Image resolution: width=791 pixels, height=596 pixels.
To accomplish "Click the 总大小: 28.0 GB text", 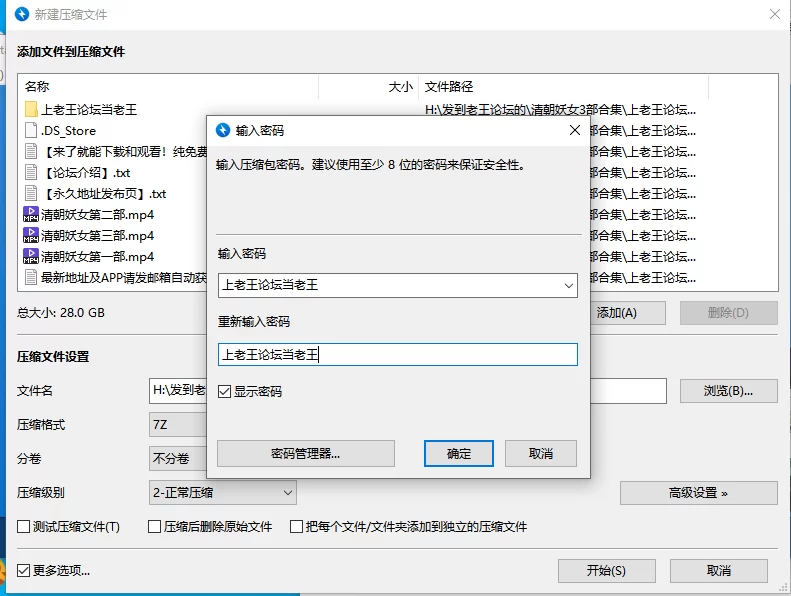I will click(x=61, y=313).
